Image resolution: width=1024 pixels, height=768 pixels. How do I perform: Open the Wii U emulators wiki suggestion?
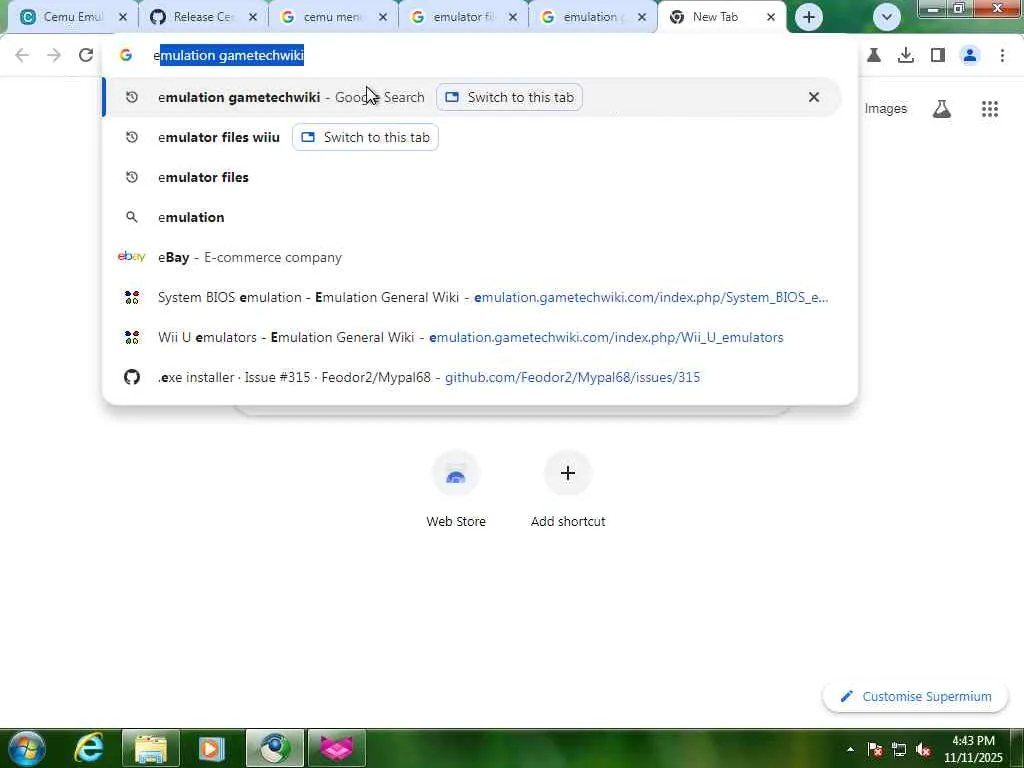[472, 337]
